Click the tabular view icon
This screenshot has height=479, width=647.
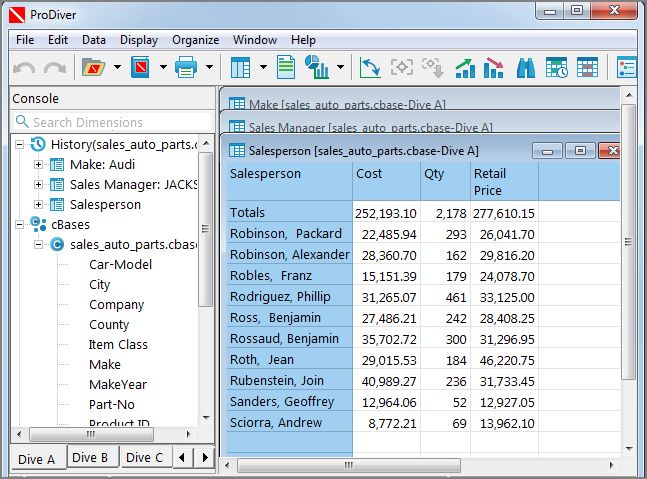coord(240,68)
